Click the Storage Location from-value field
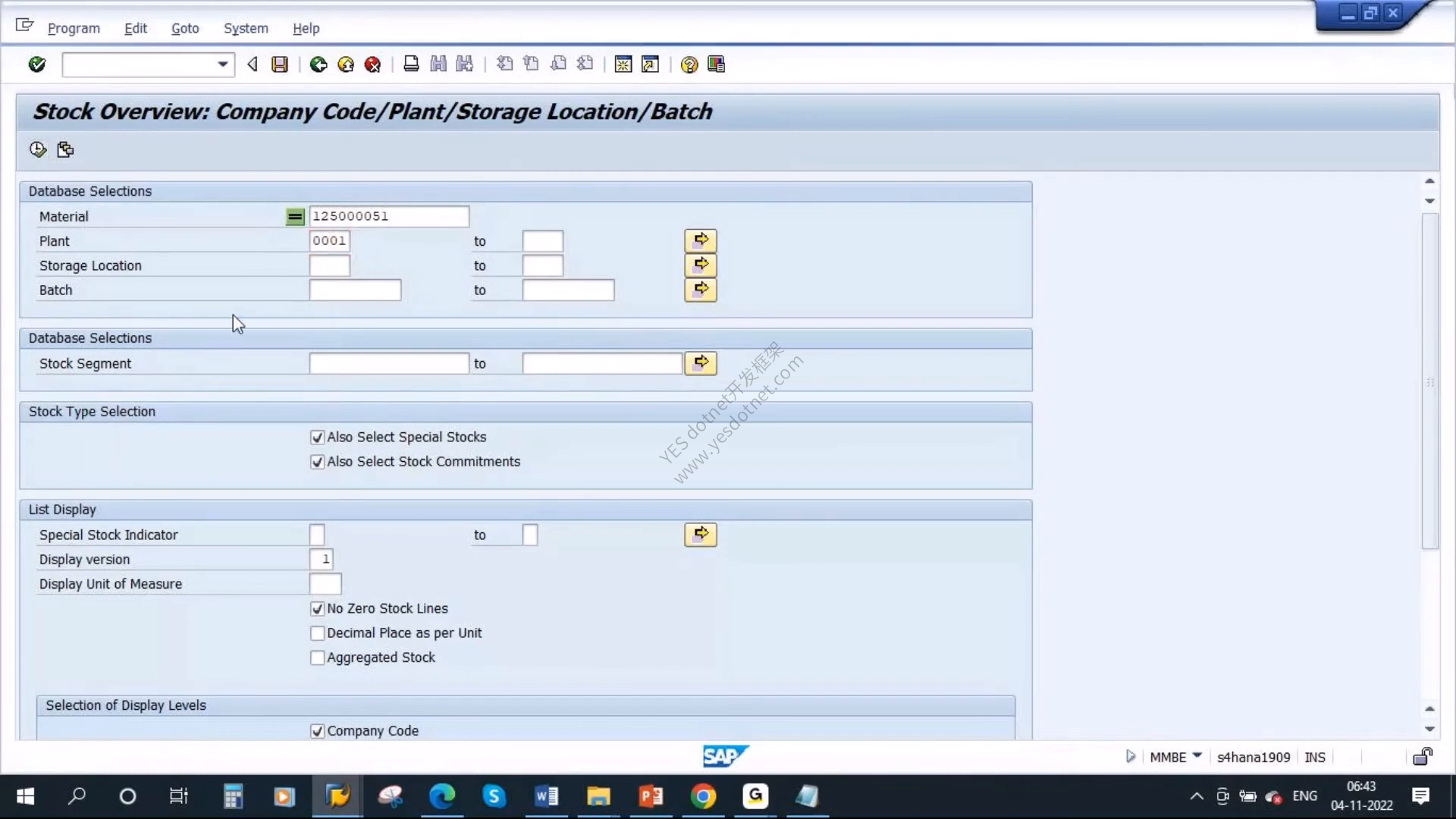 329,265
